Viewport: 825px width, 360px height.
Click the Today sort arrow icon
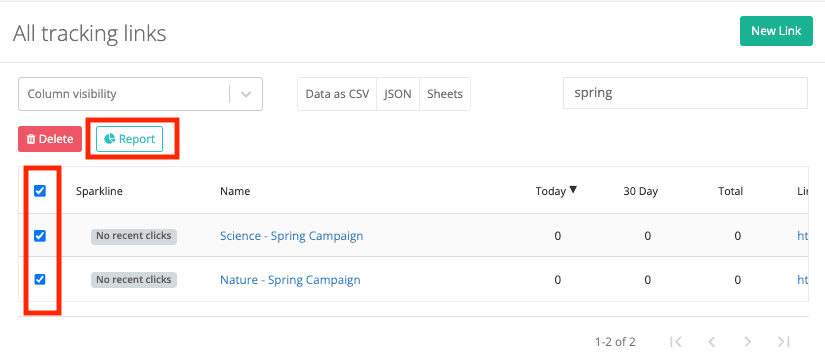tap(573, 190)
